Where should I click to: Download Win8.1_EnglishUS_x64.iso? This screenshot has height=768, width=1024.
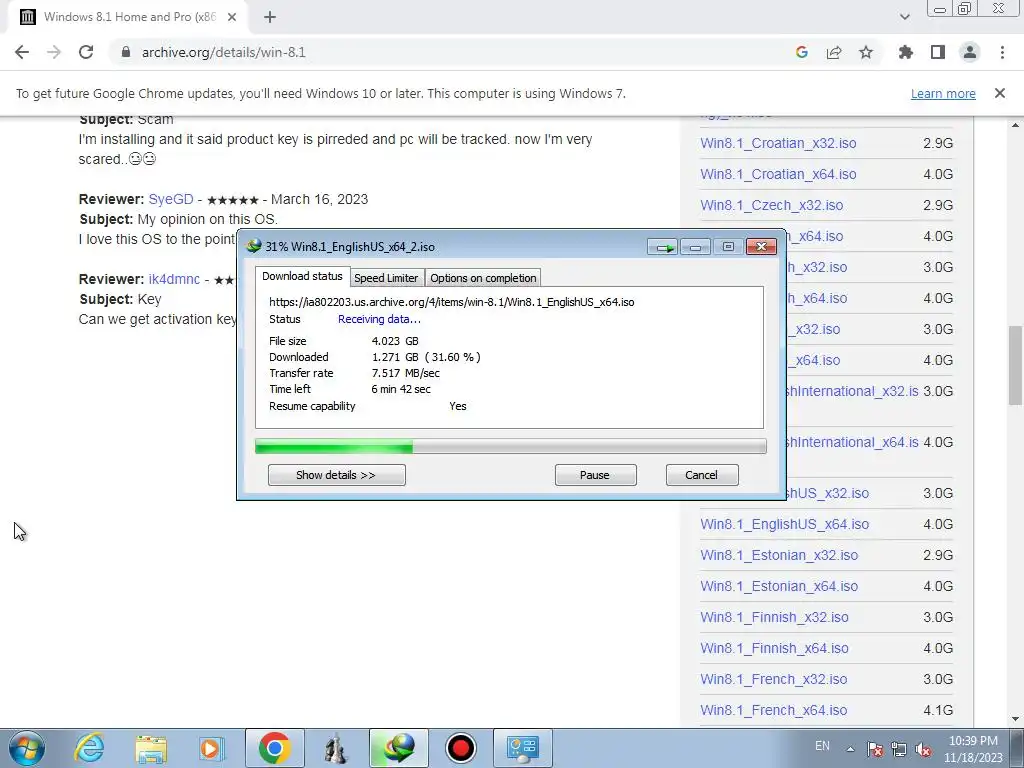(x=784, y=524)
